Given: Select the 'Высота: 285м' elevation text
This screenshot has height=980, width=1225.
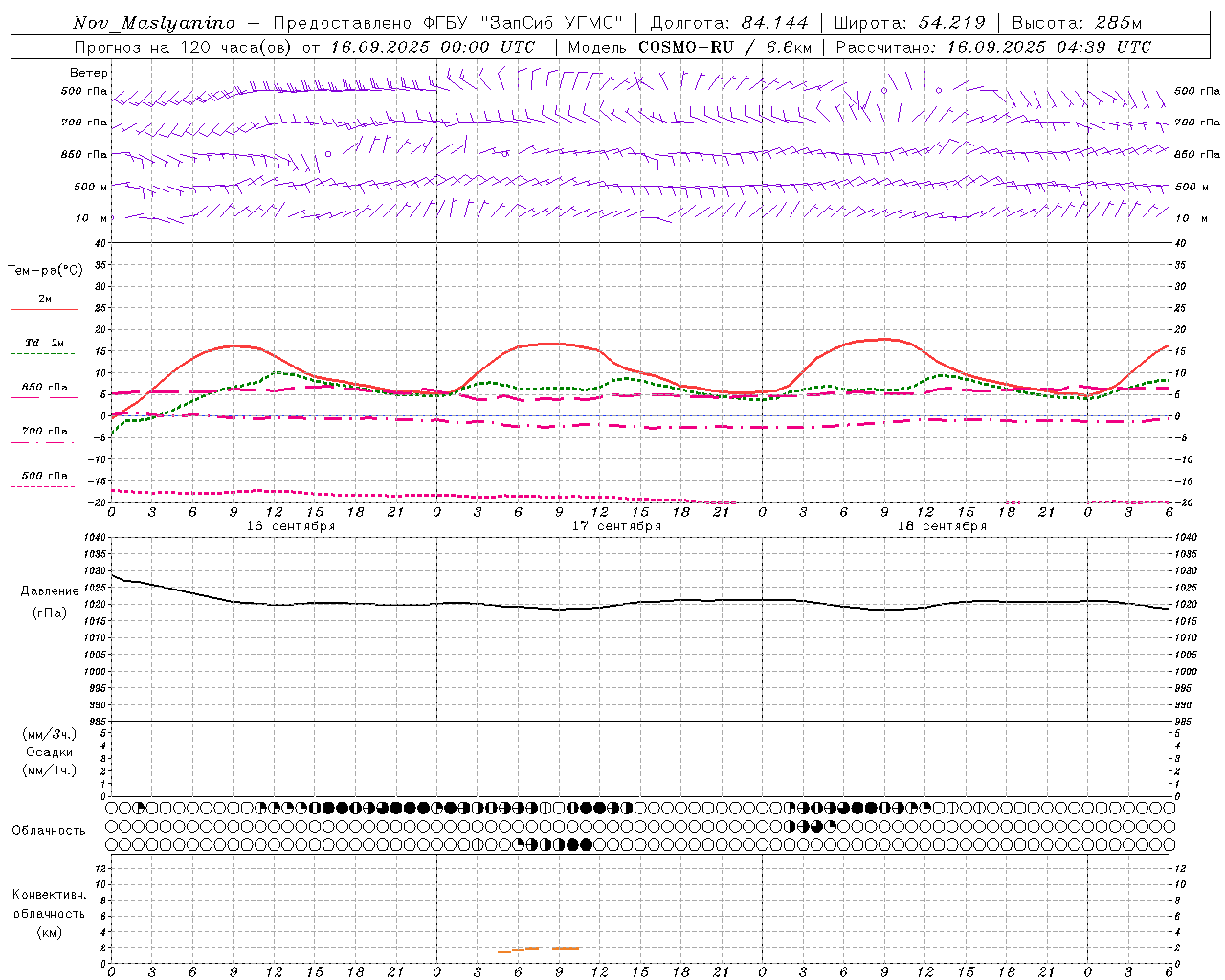Looking at the screenshot, I should 1077,23.
